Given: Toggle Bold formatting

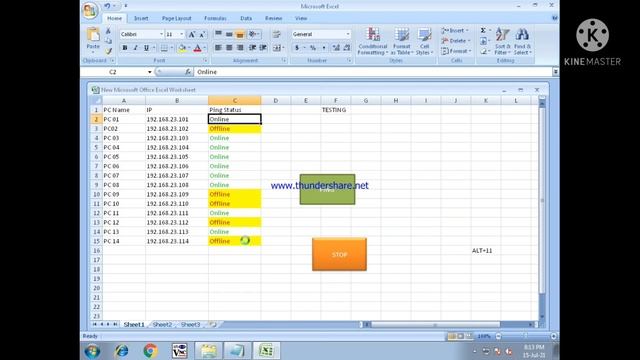Looking at the screenshot, I should point(125,48).
